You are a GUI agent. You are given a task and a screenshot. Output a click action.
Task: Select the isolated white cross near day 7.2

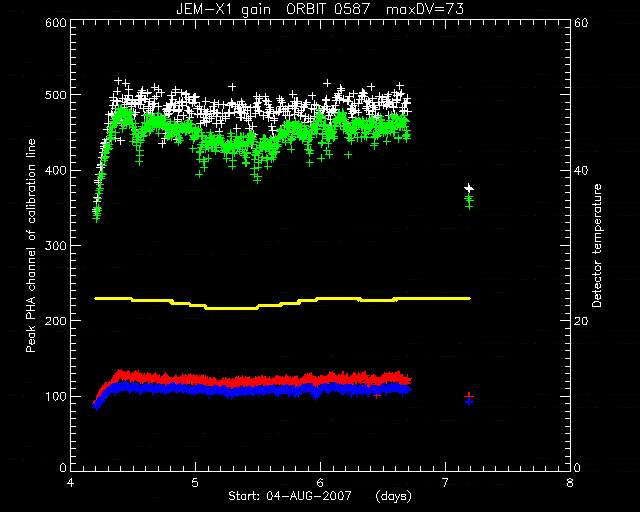coord(469,188)
